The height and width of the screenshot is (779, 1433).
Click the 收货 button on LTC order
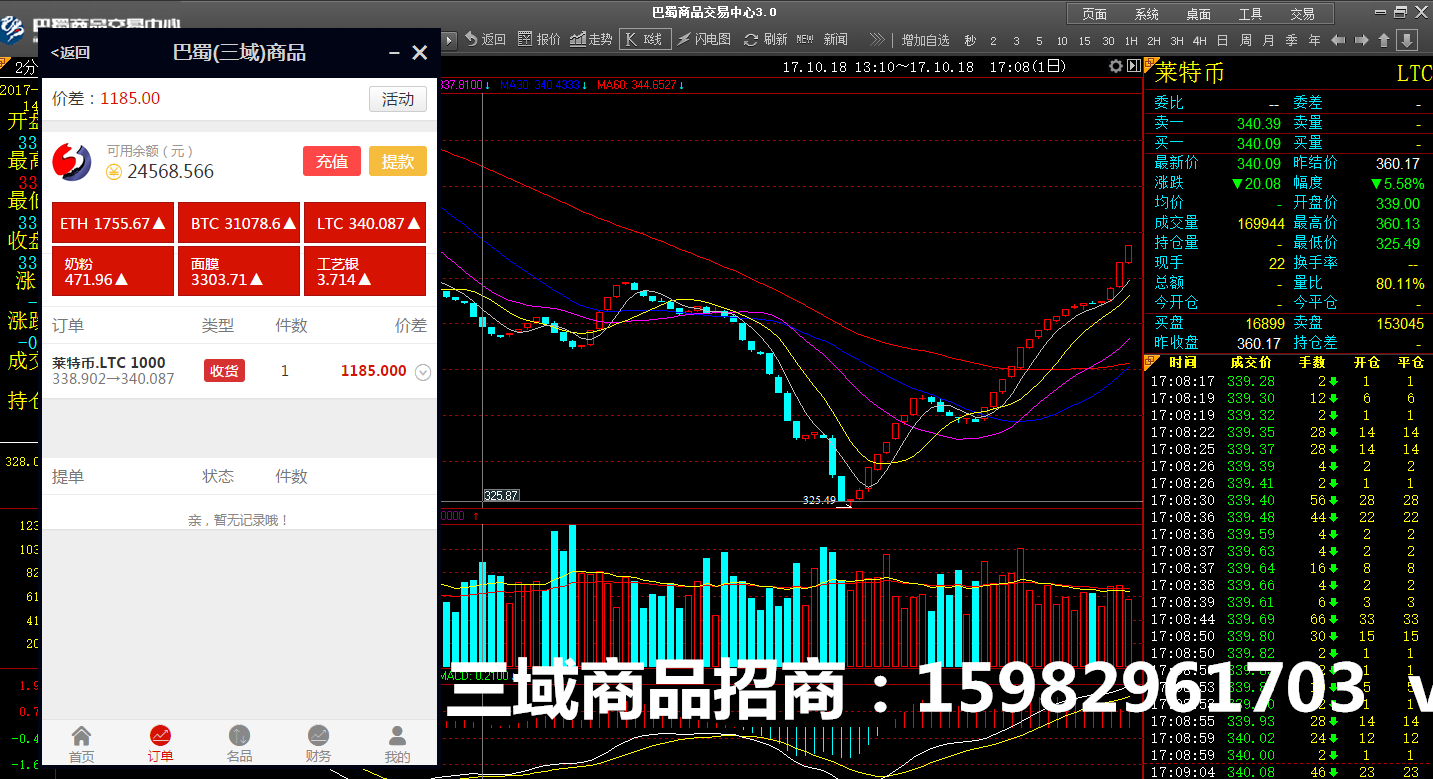point(224,370)
